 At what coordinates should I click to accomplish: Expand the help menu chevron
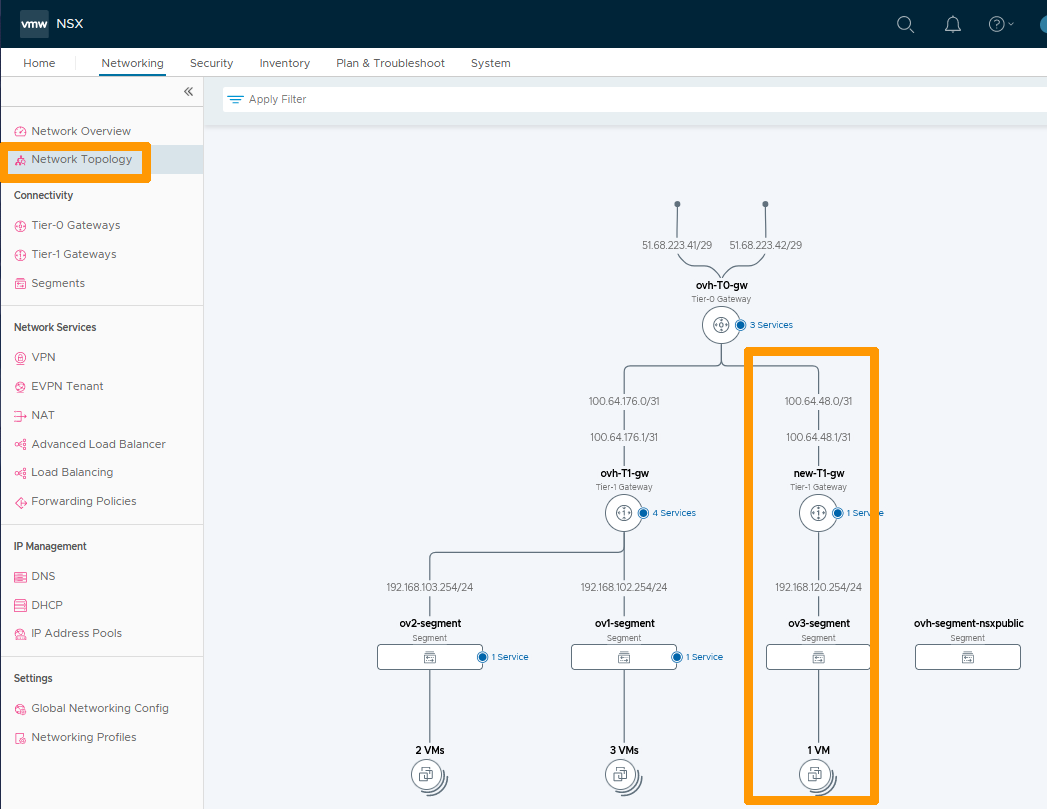pyautogui.click(x=1009, y=24)
